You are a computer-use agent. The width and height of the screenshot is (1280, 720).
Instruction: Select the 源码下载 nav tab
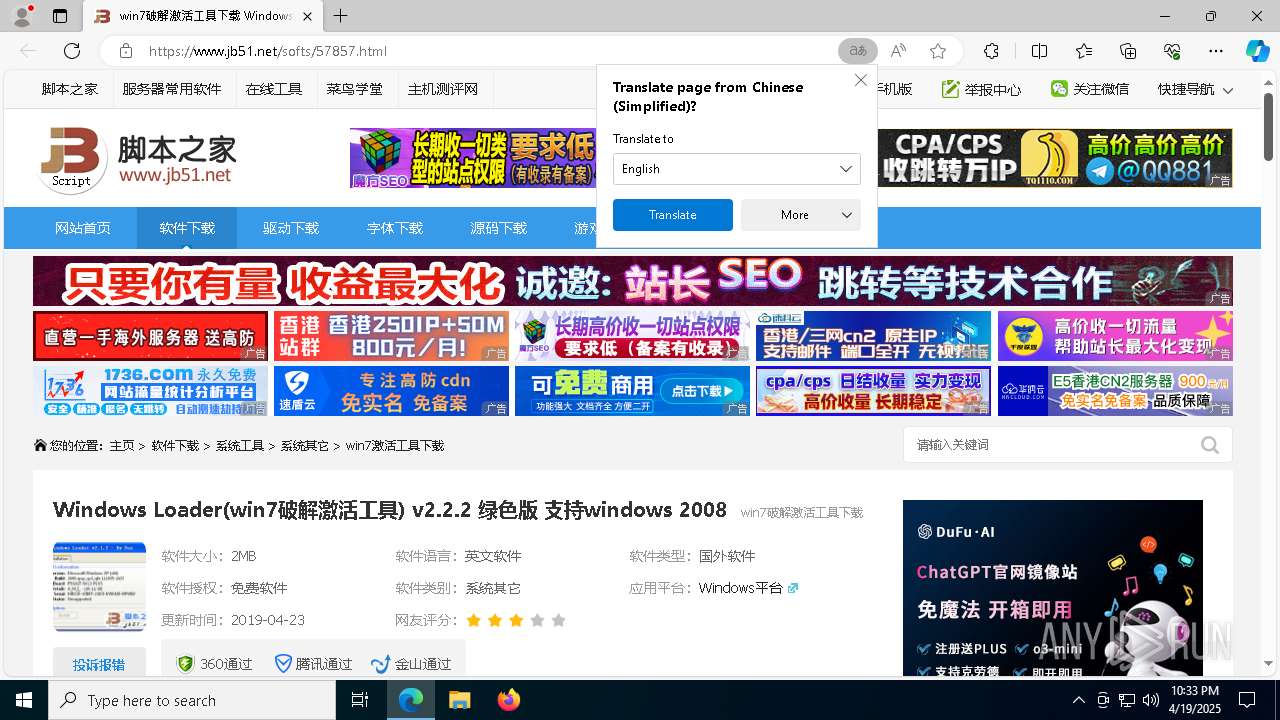[x=499, y=228]
